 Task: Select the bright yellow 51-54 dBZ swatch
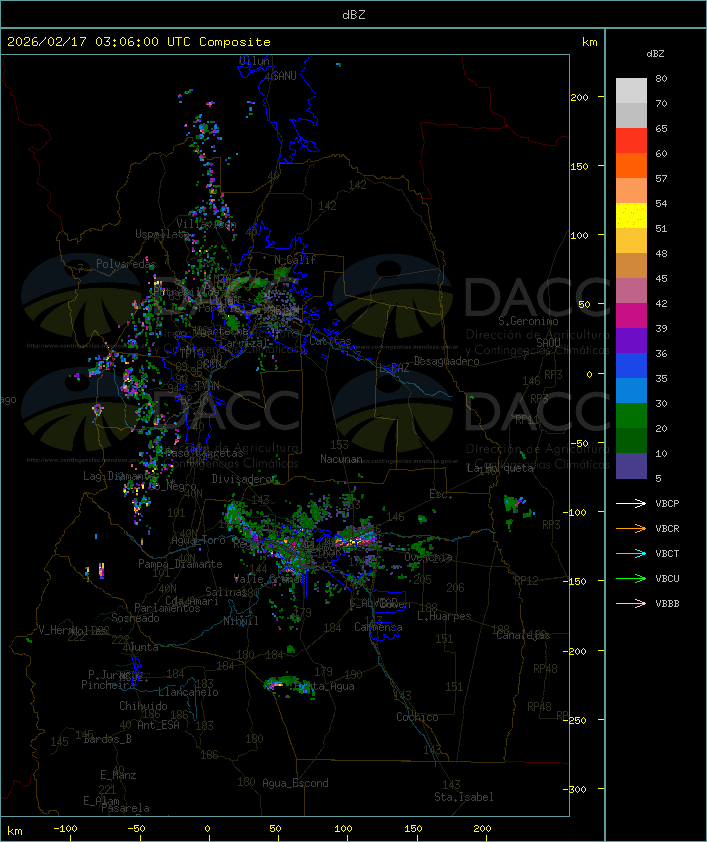click(x=631, y=216)
